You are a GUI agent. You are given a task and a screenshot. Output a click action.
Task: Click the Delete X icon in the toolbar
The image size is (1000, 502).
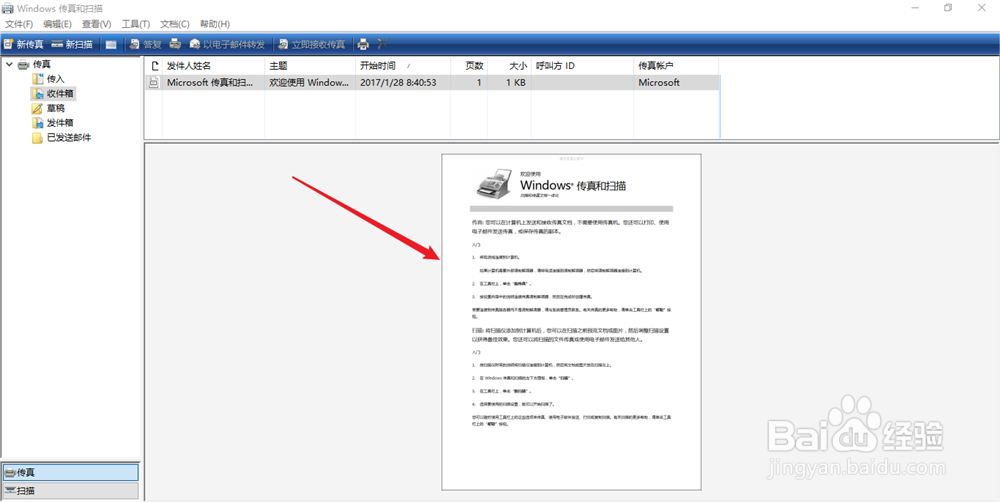point(382,45)
